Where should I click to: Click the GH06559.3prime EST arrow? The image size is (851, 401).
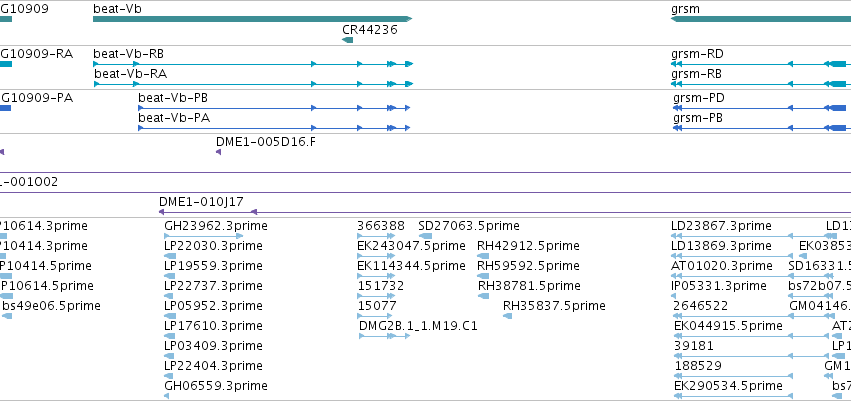167,396
